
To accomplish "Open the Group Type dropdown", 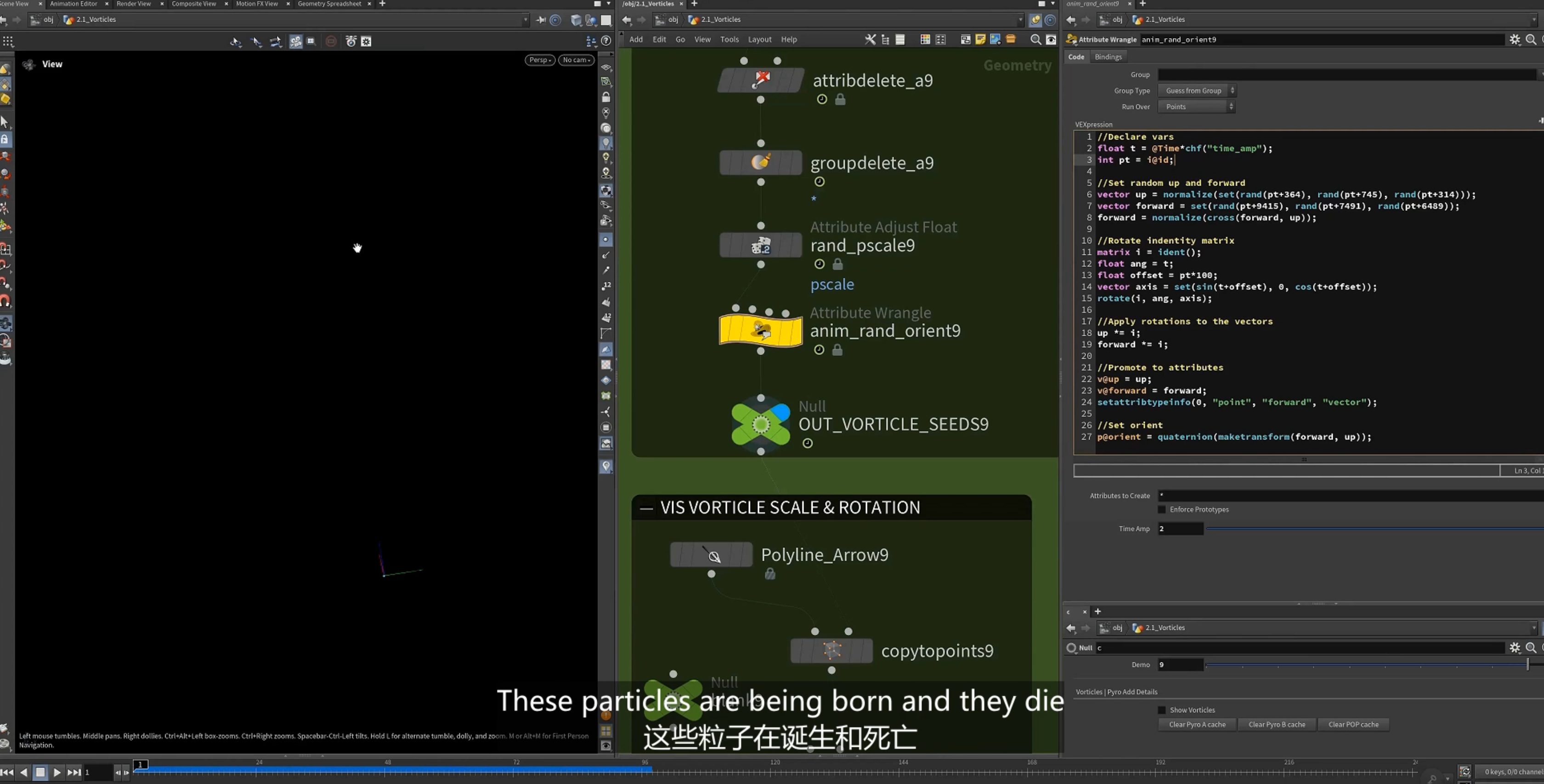I will [1196, 90].
